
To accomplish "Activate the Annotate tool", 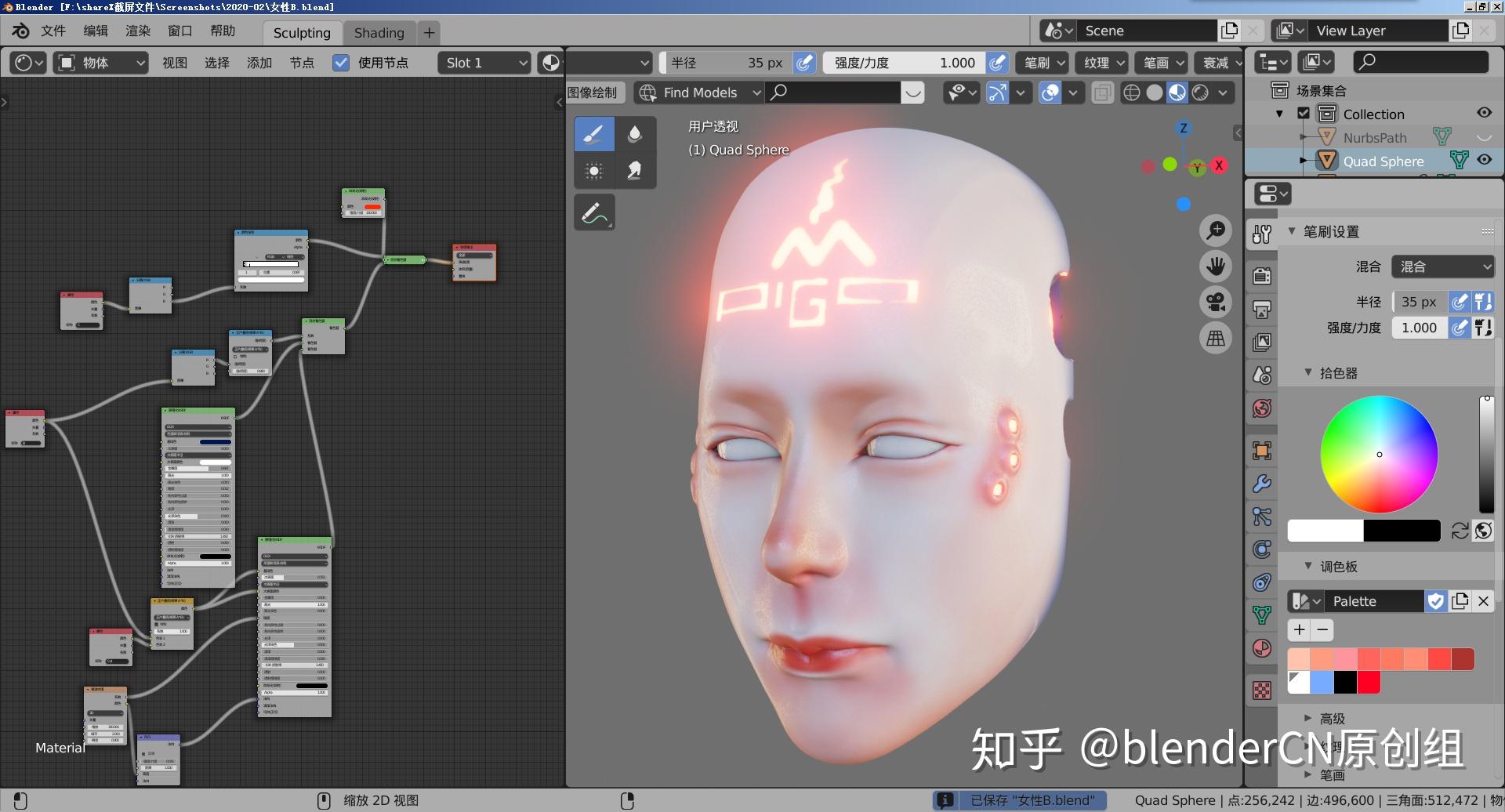I will point(594,211).
